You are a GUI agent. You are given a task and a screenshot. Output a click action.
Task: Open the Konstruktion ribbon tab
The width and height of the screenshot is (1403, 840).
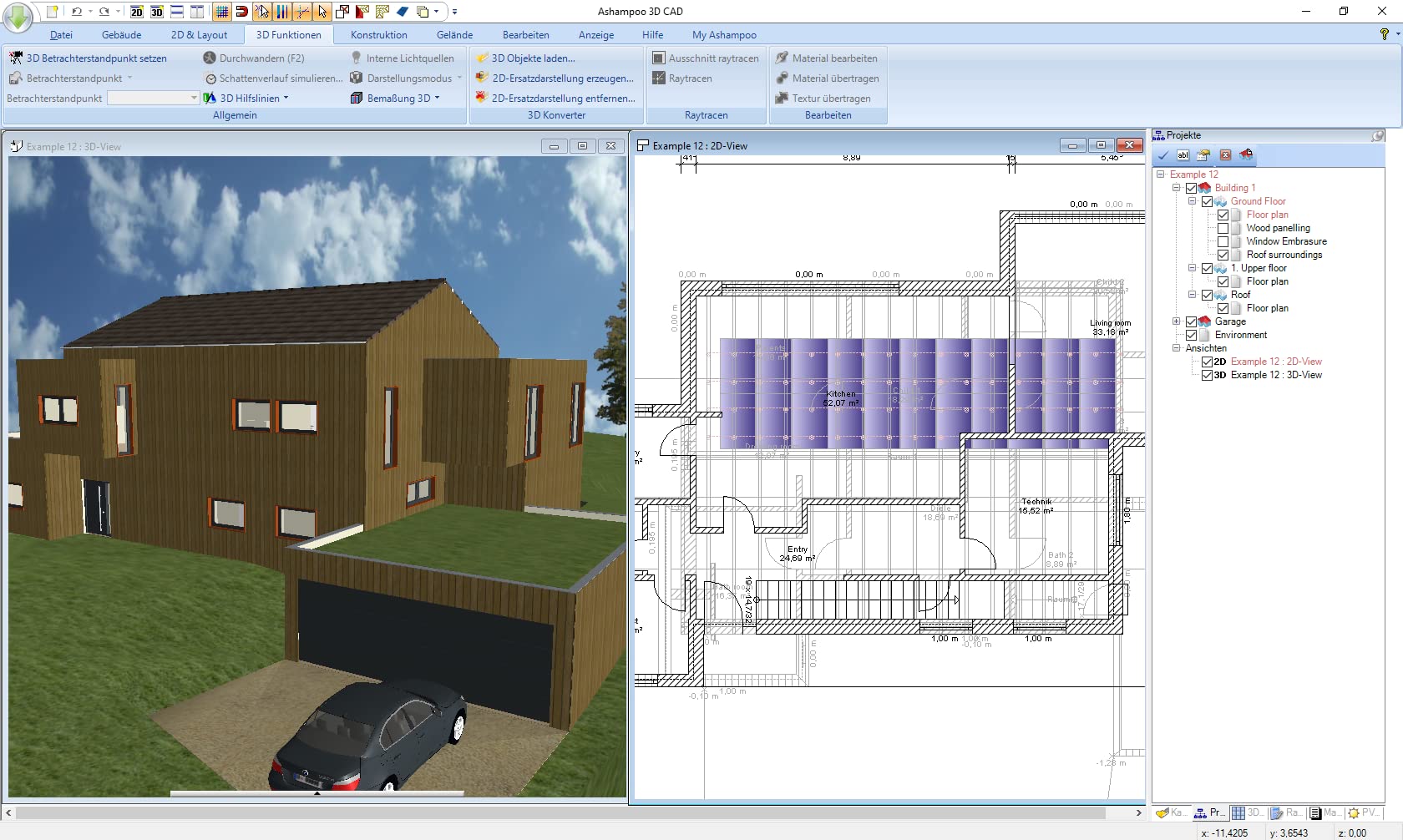pos(378,35)
